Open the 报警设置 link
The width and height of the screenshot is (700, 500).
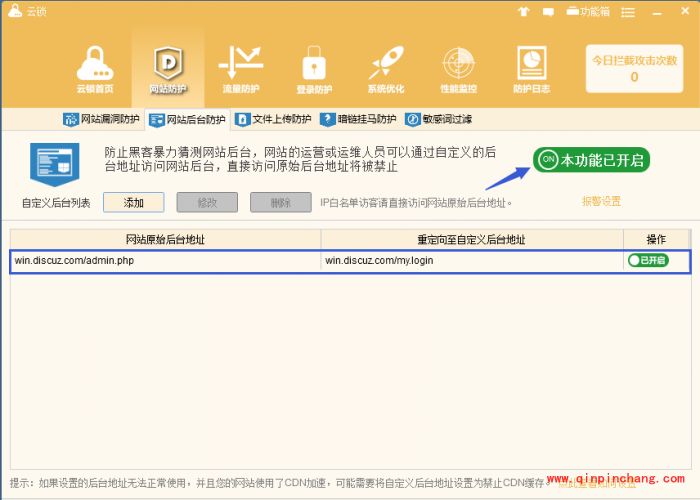click(x=601, y=201)
